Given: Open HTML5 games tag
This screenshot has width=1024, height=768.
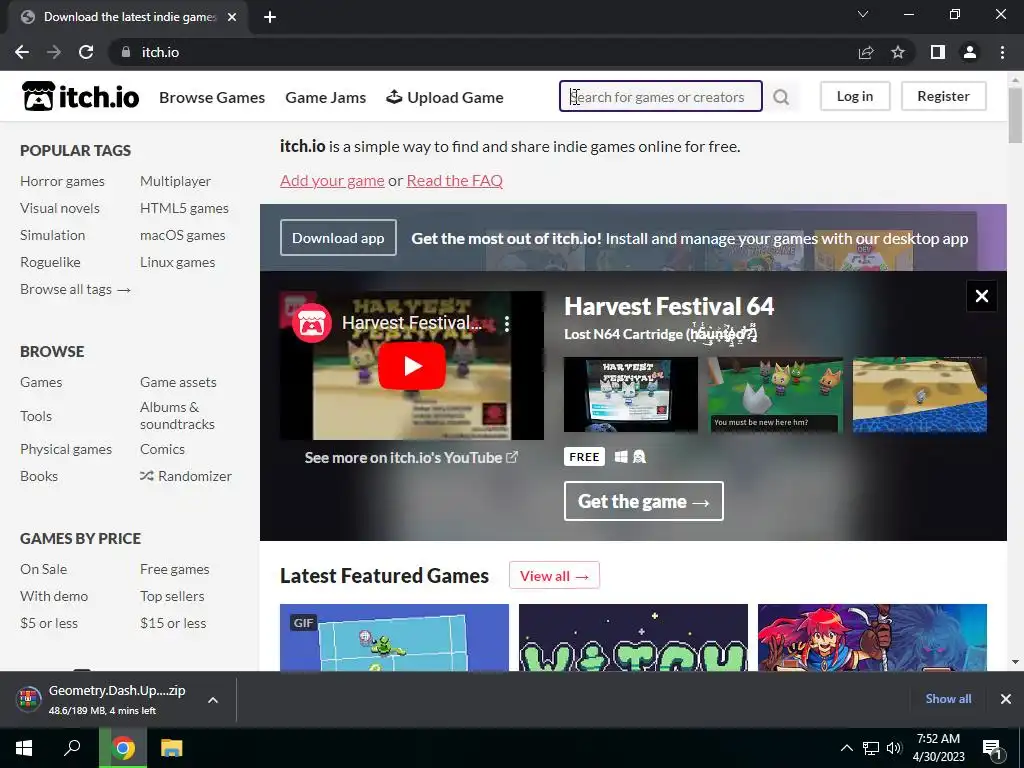Looking at the screenshot, I should 184,208.
